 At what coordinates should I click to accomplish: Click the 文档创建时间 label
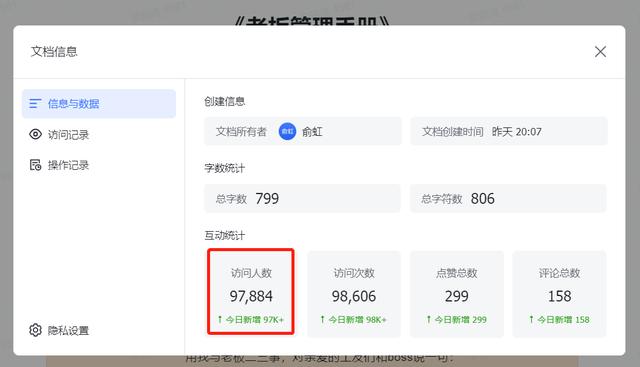coord(453,131)
